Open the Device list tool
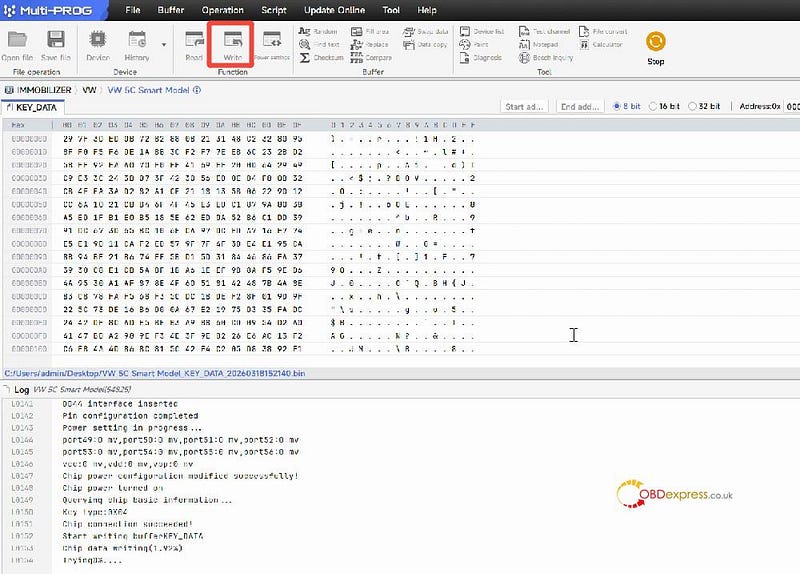Image resolution: width=800 pixels, height=574 pixels. pos(482,32)
